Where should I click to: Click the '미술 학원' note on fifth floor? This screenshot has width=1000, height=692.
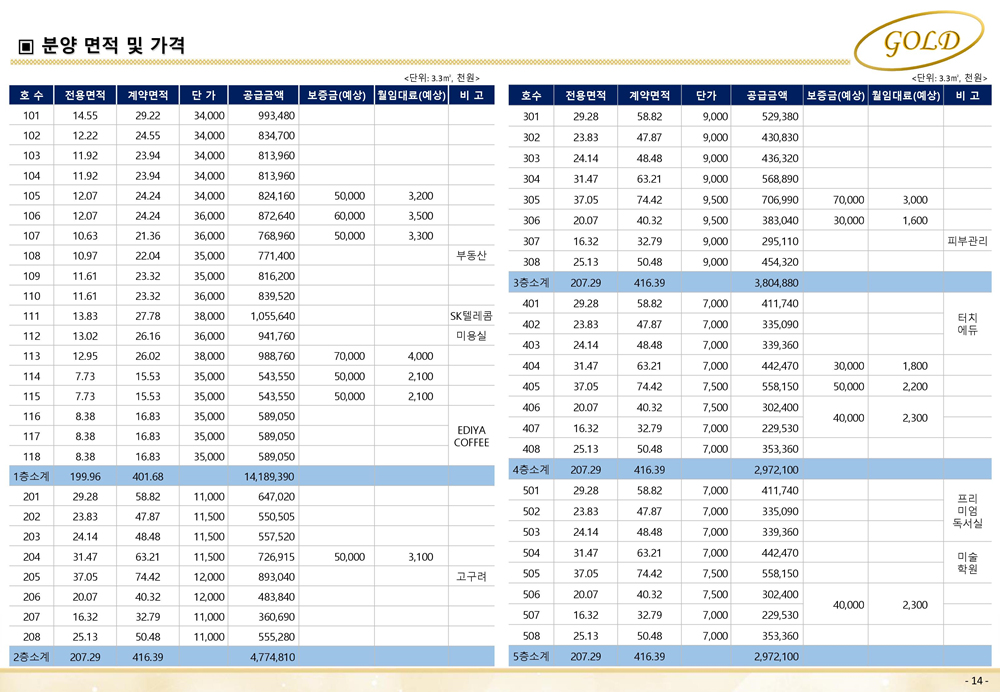coord(967,563)
